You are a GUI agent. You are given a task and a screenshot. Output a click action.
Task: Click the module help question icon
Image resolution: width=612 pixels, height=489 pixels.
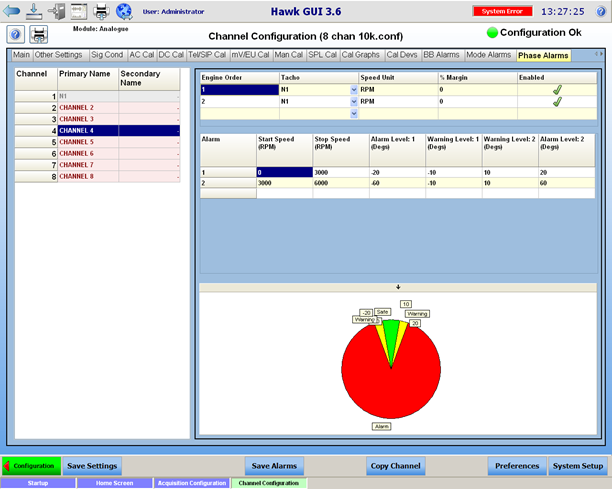tap(16, 35)
